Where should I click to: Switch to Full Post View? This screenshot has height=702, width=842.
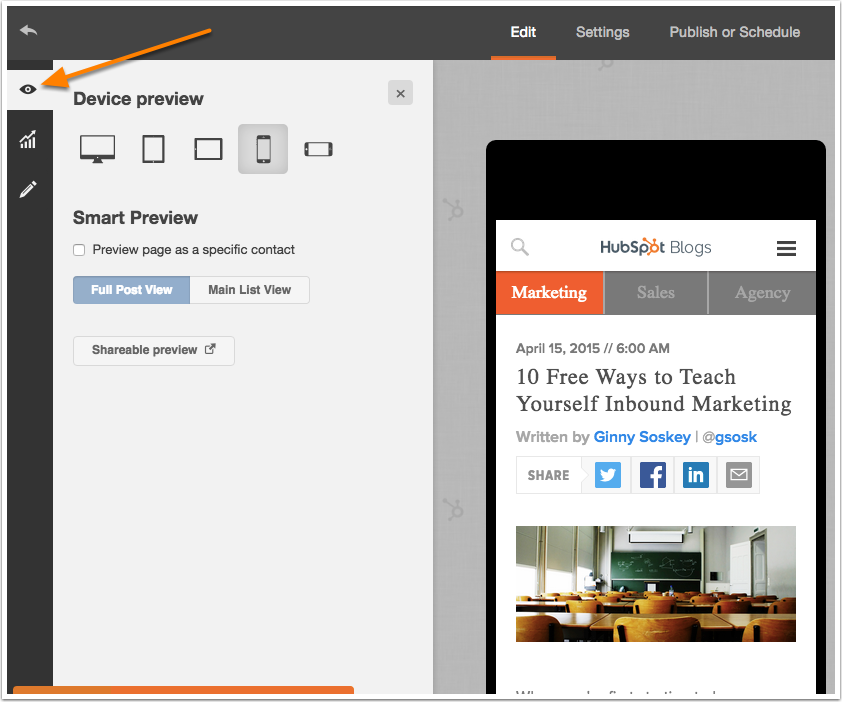pos(132,290)
